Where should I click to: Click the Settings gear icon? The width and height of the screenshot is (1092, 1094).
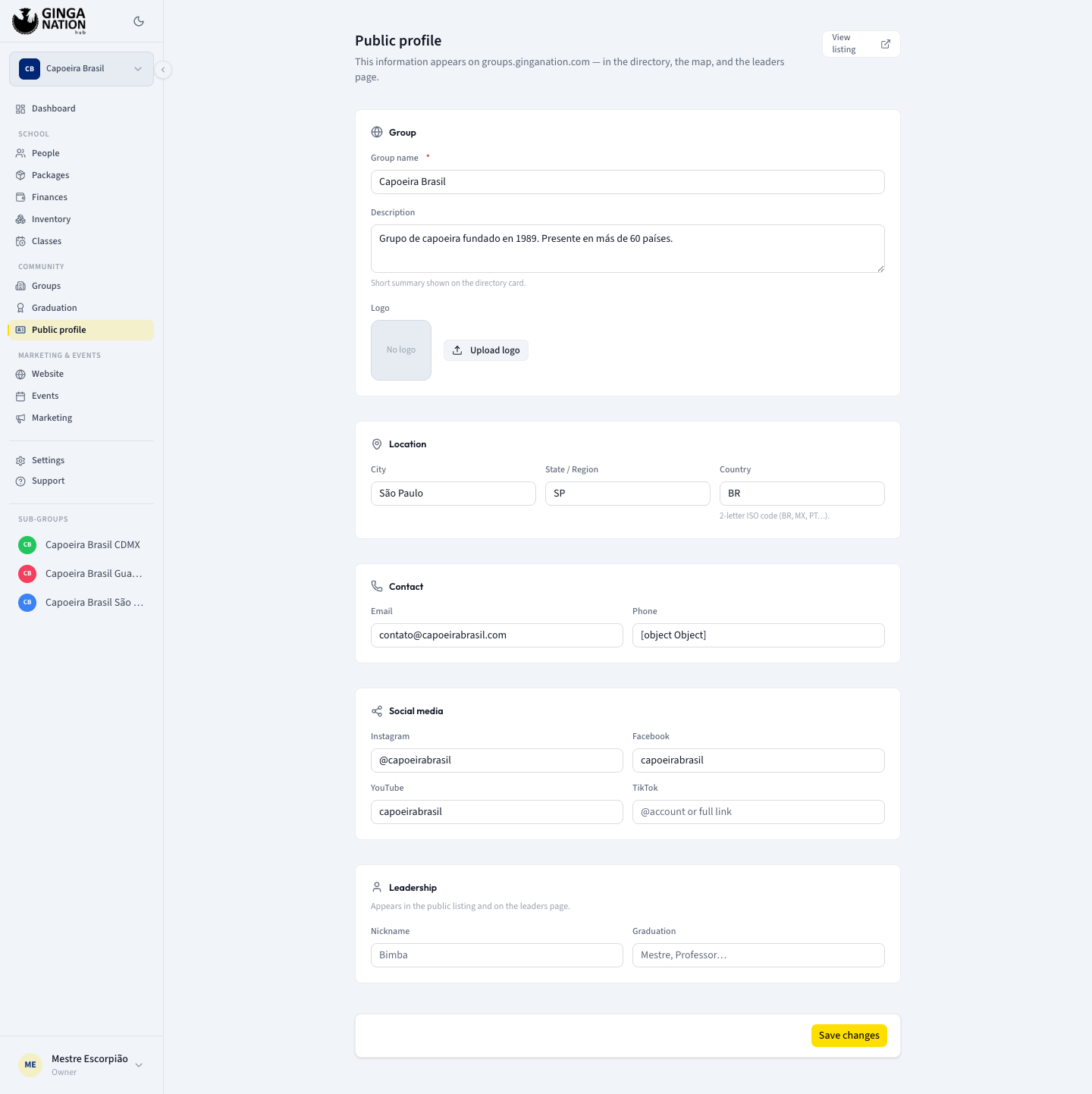pos(20,460)
